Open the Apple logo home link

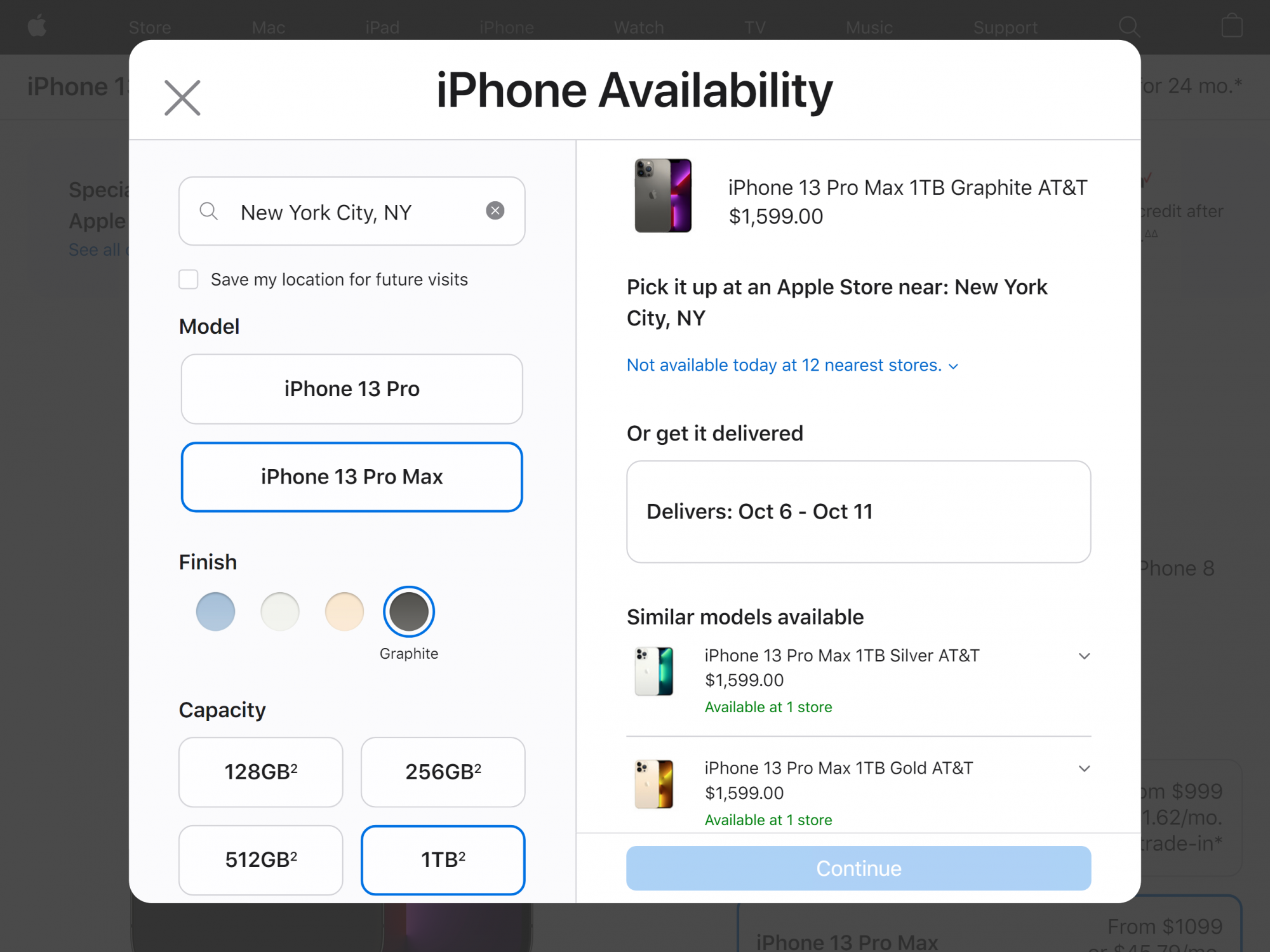coord(37,27)
